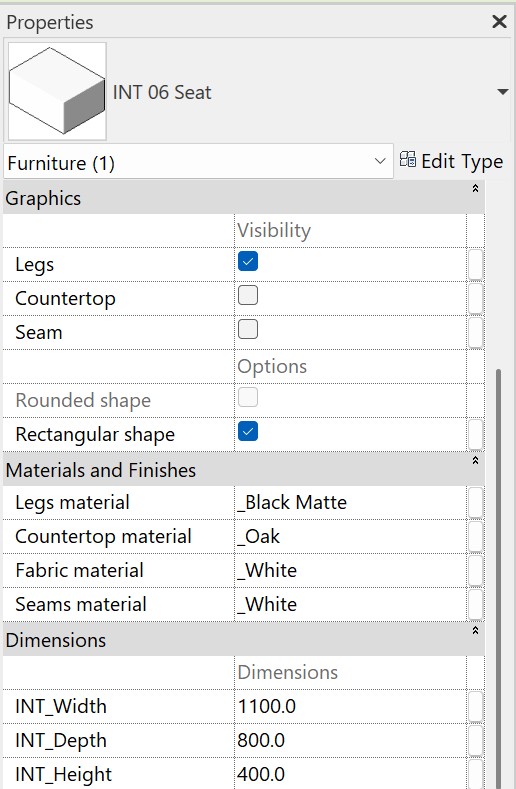The image size is (516, 789).
Task: Collapse the Graphics section
Action: pyautogui.click(x=475, y=188)
